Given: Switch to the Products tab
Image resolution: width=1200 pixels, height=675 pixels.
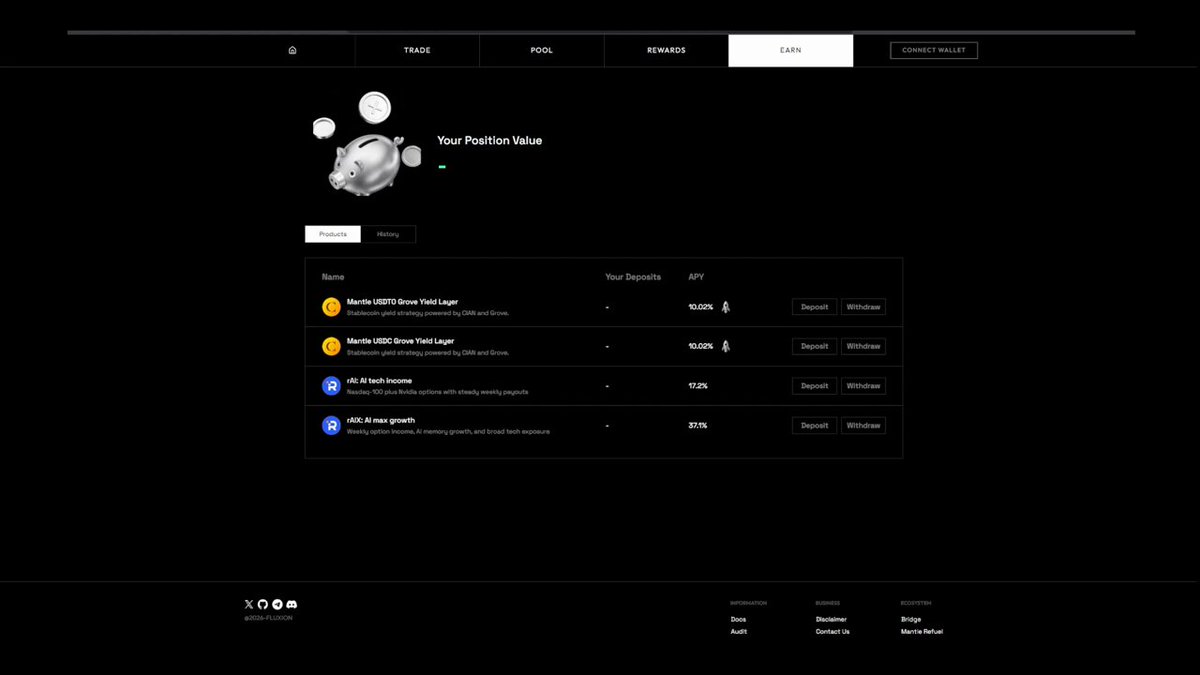Looking at the screenshot, I should [x=333, y=234].
